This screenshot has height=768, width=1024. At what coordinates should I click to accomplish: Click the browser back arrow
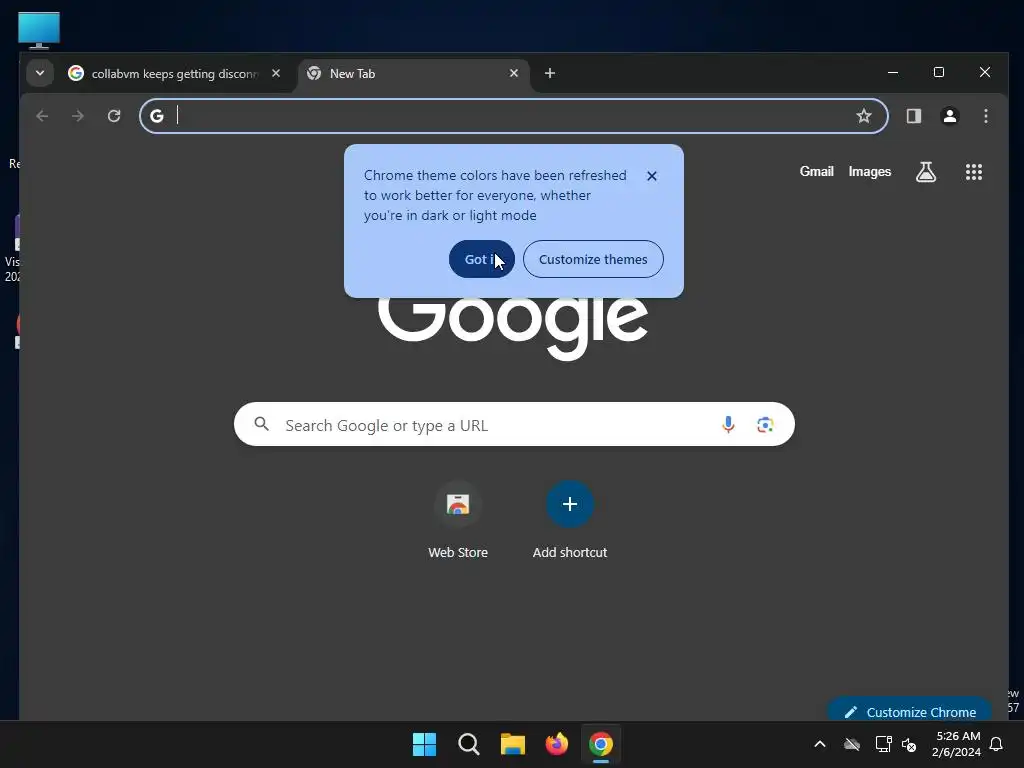click(x=42, y=116)
